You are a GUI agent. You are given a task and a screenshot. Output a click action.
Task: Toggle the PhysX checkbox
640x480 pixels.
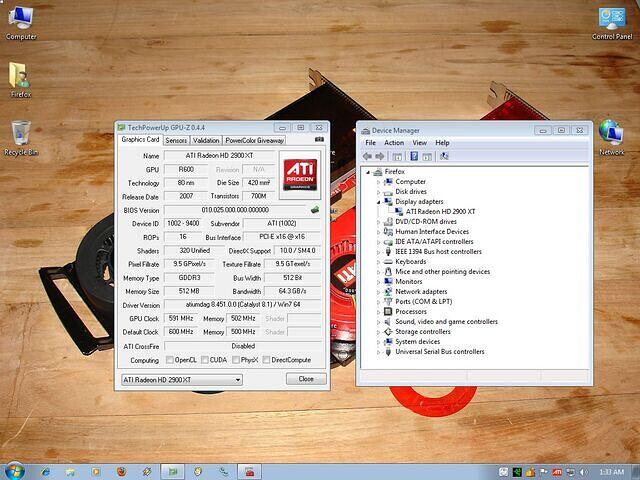[236, 360]
